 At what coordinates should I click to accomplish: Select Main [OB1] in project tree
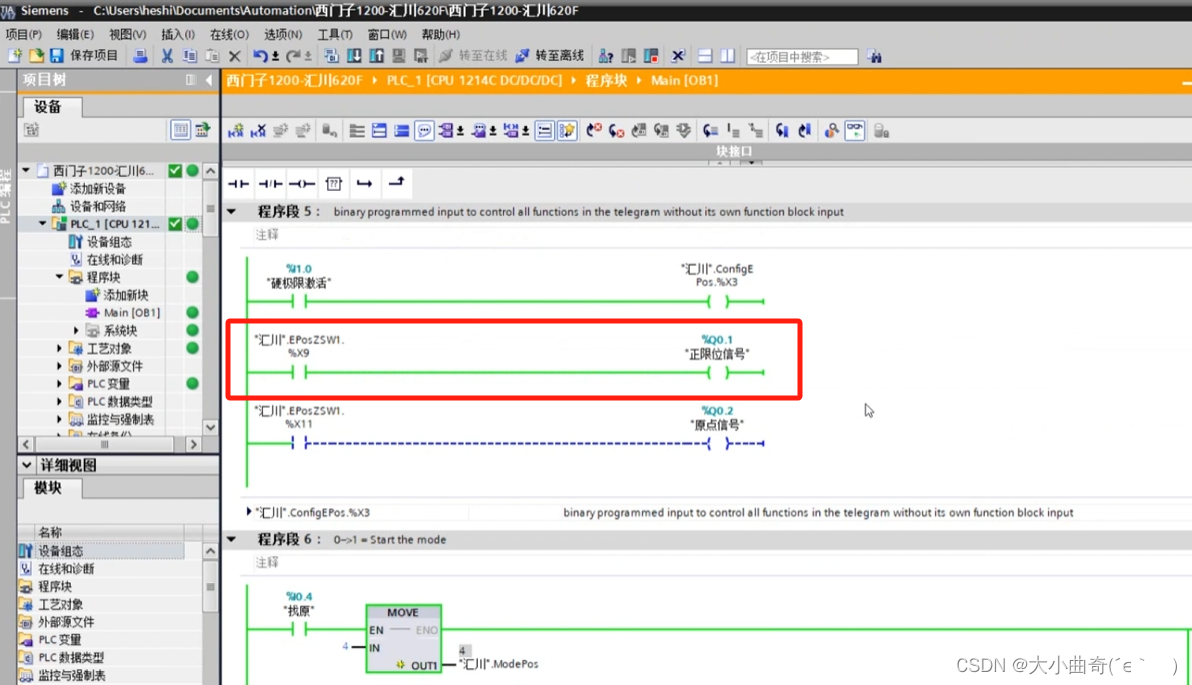pyautogui.click(x=131, y=312)
